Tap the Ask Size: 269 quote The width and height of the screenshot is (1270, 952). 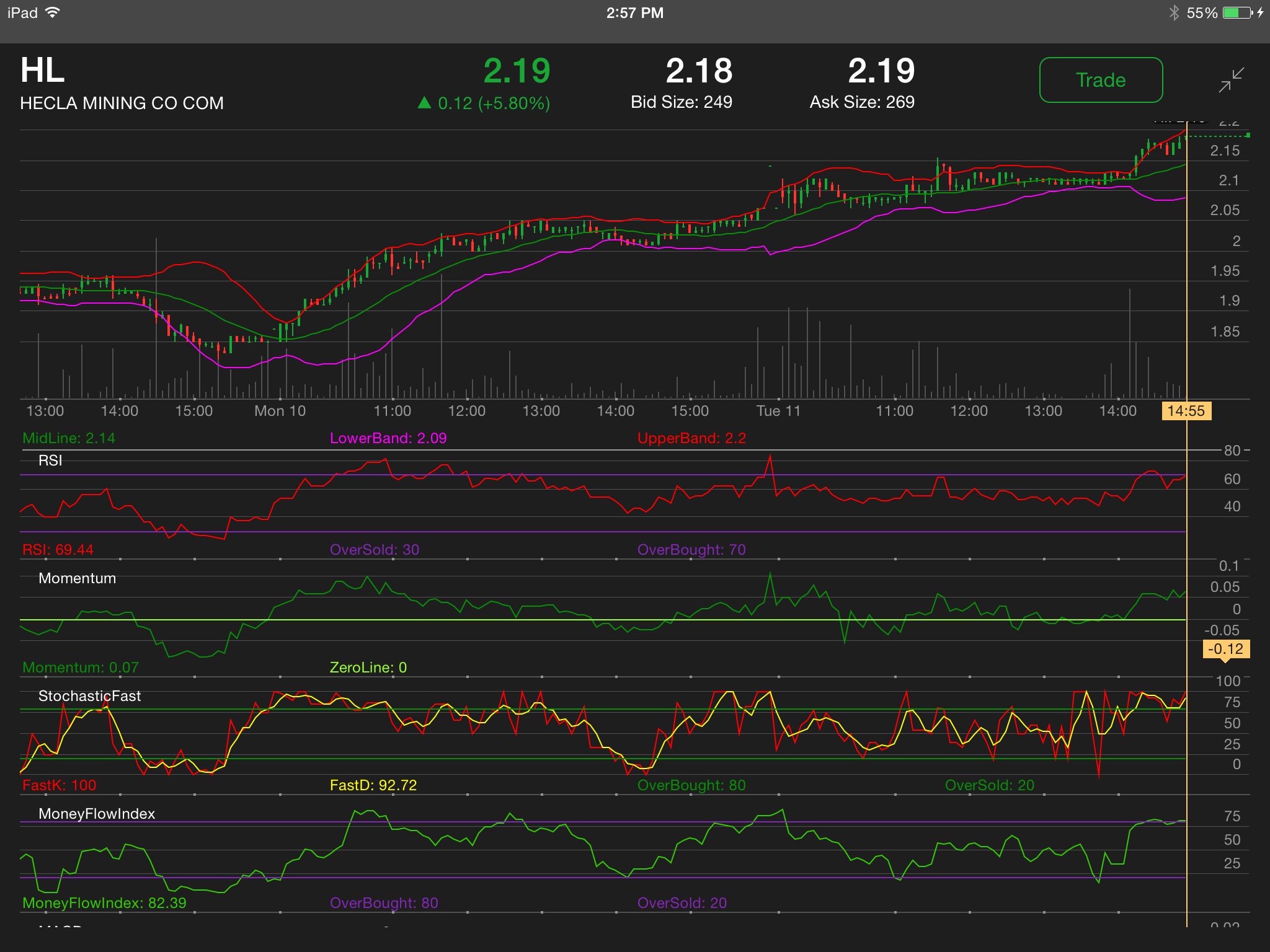click(x=862, y=102)
